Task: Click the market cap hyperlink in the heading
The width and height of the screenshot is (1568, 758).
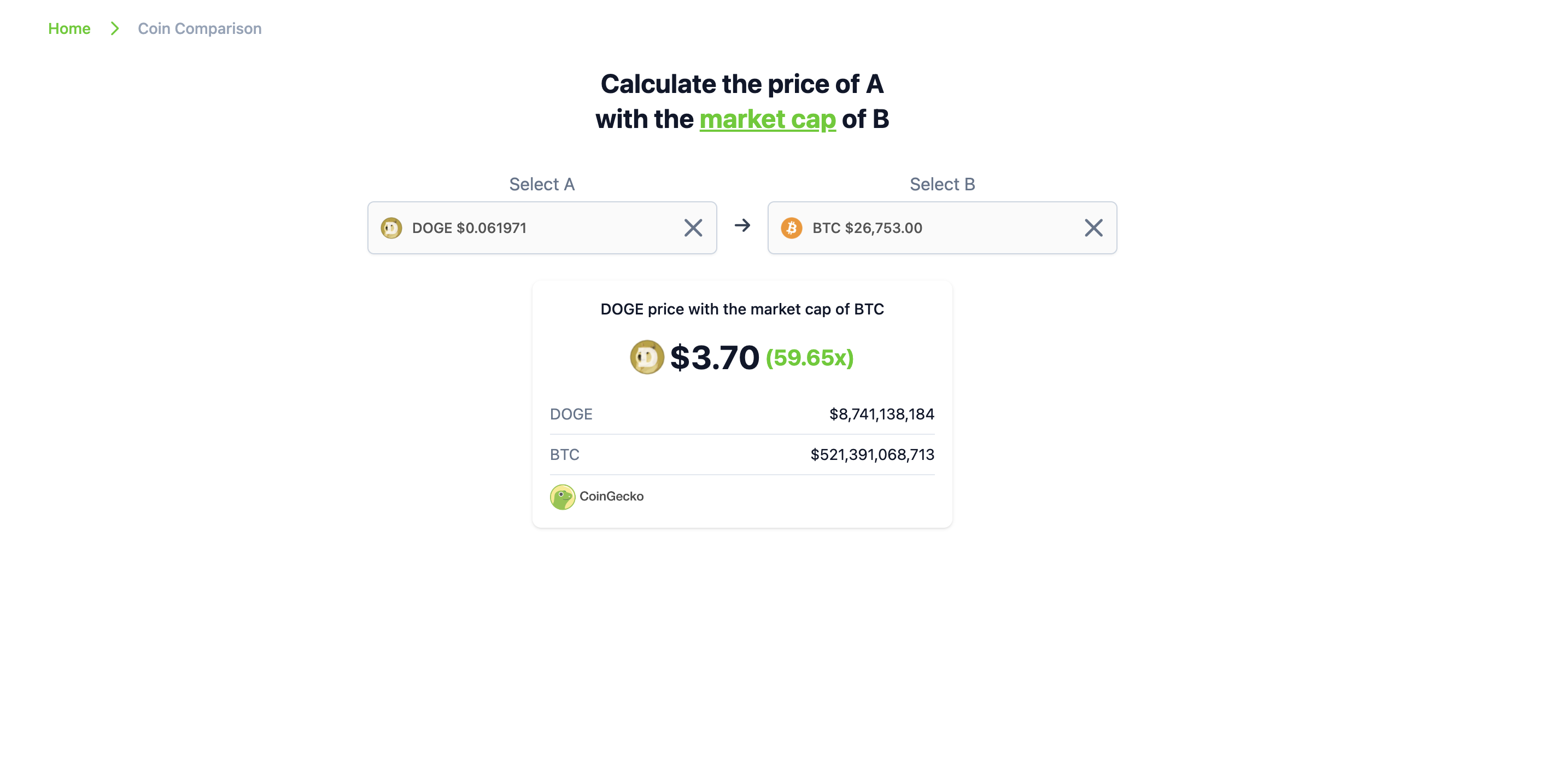Action: [x=768, y=119]
